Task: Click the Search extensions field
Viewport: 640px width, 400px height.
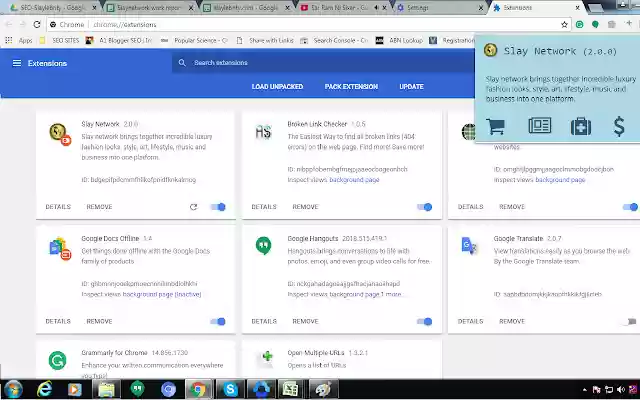Action: tap(322, 62)
